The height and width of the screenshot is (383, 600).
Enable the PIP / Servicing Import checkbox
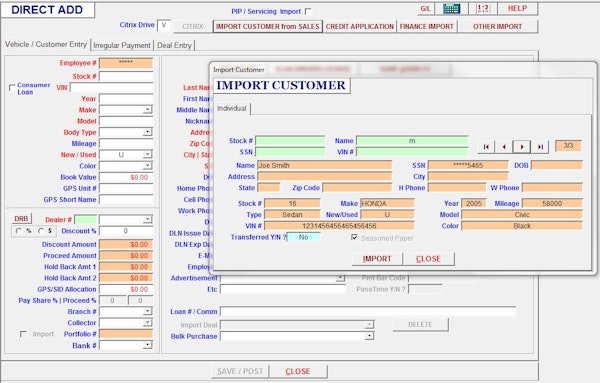coord(308,11)
